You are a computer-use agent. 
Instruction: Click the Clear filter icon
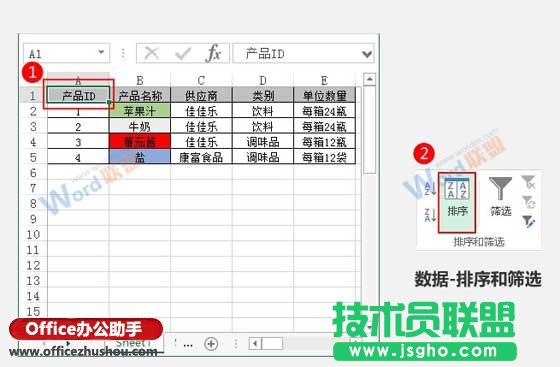529,181
